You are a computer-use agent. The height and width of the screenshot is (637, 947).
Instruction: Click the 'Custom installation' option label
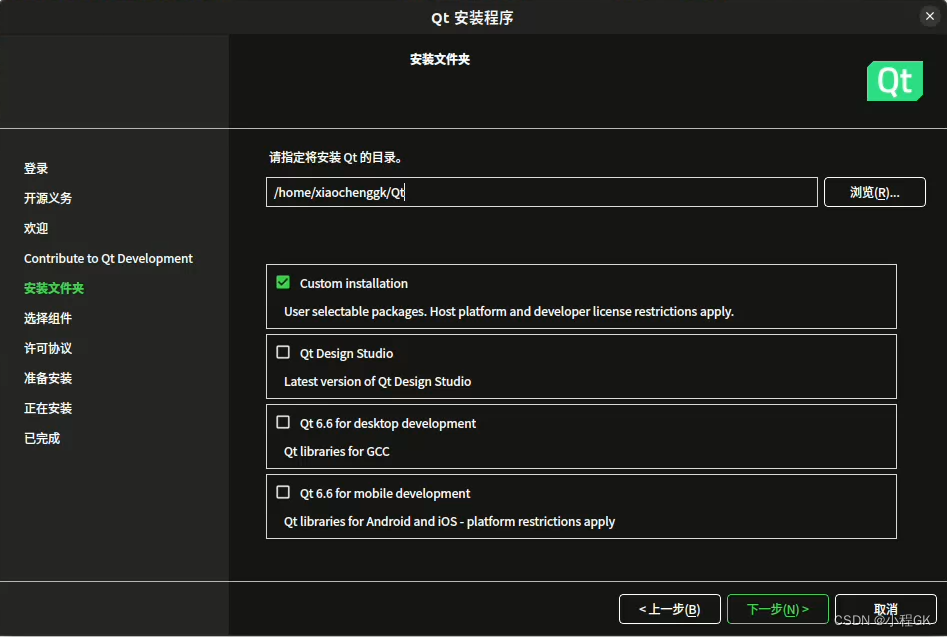tap(354, 283)
